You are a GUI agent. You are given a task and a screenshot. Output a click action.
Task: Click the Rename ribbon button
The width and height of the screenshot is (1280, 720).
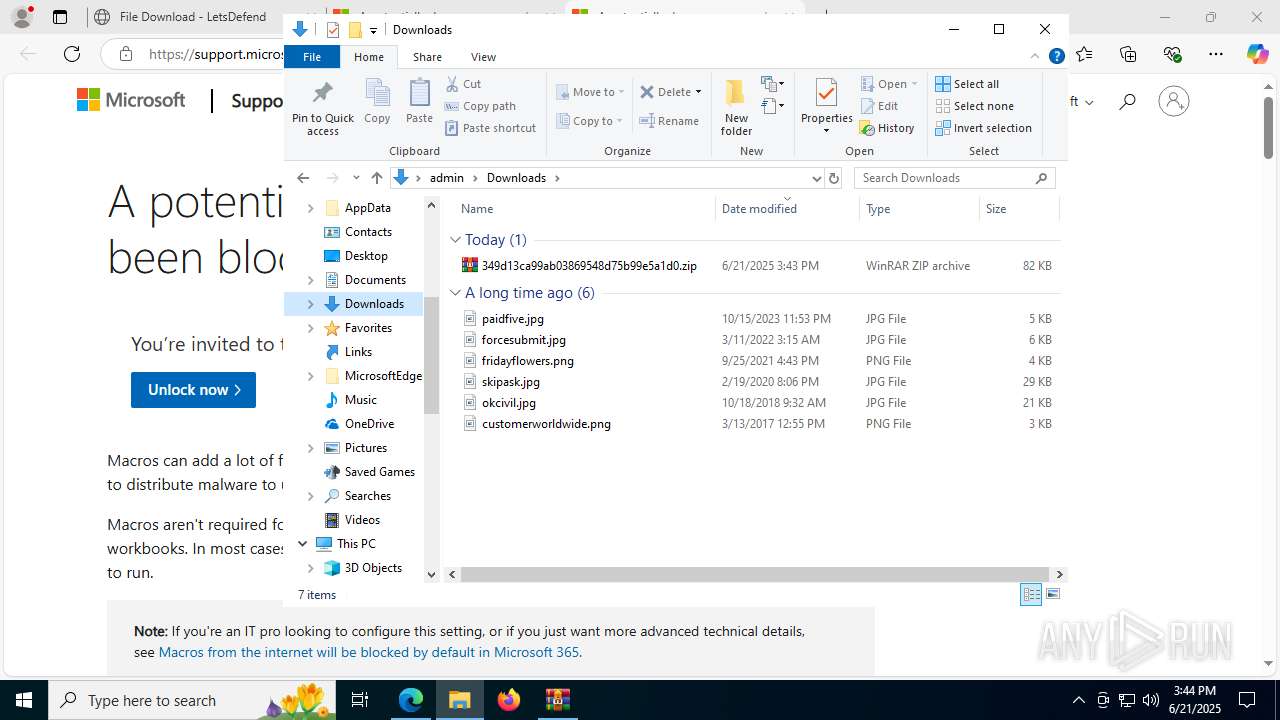click(x=669, y=121)
